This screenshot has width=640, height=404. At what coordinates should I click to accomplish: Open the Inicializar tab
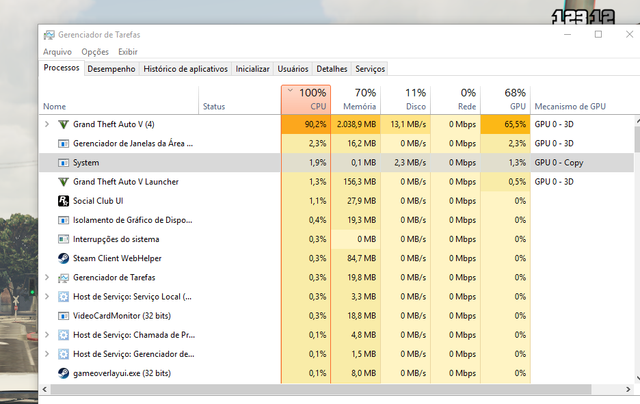point(252,69)
